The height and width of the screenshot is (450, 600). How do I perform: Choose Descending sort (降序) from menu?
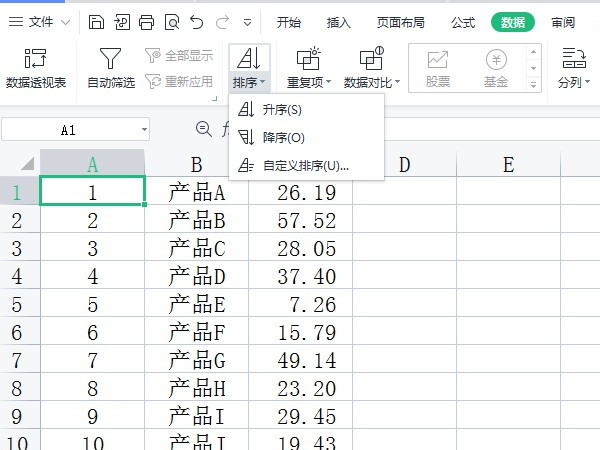283,137
